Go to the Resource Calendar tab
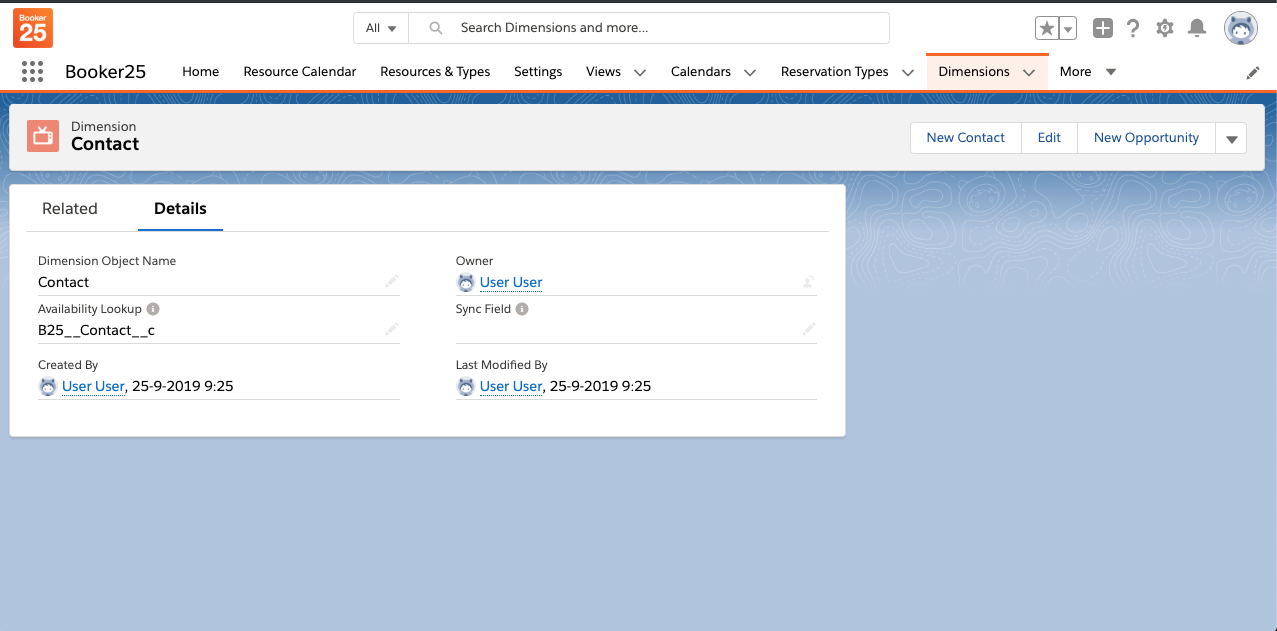 point(300,72)
